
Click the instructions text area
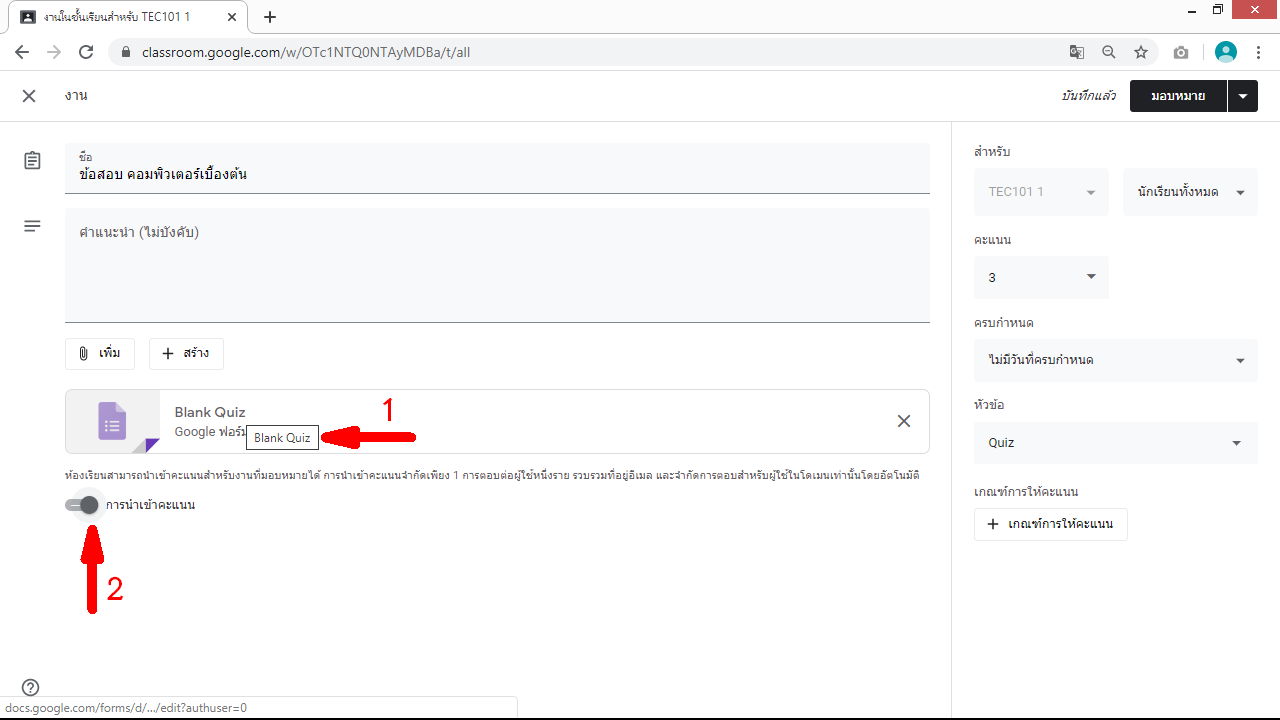497,265
